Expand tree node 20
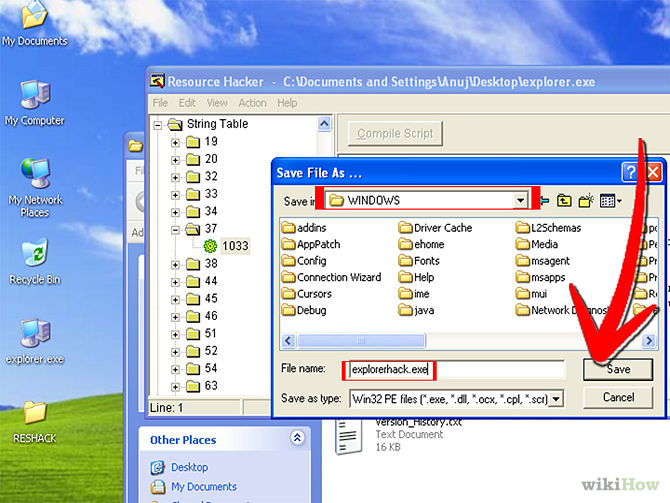 click(175, 160)
